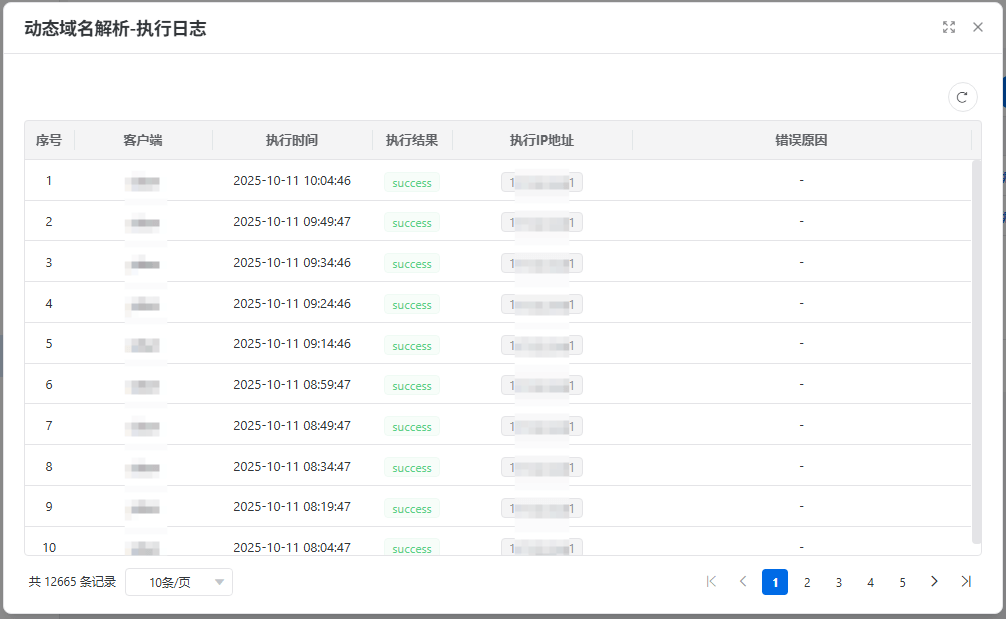Jump to the last page
1006x619 pixels.
966,582
